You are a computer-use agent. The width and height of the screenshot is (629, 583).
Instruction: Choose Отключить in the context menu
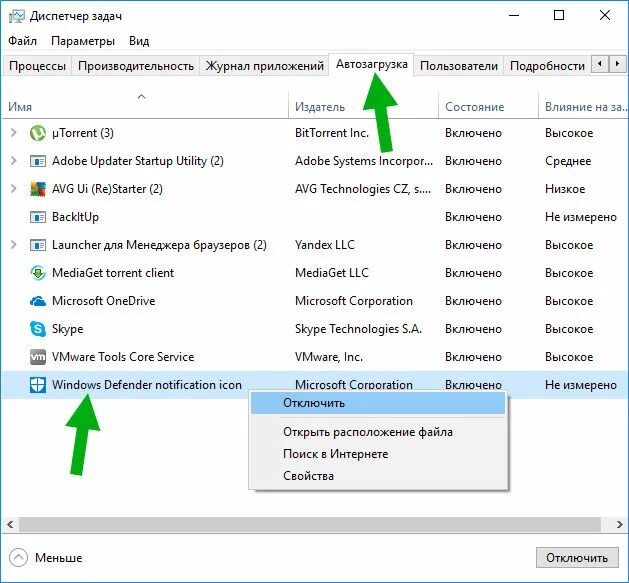coord(378,403)
